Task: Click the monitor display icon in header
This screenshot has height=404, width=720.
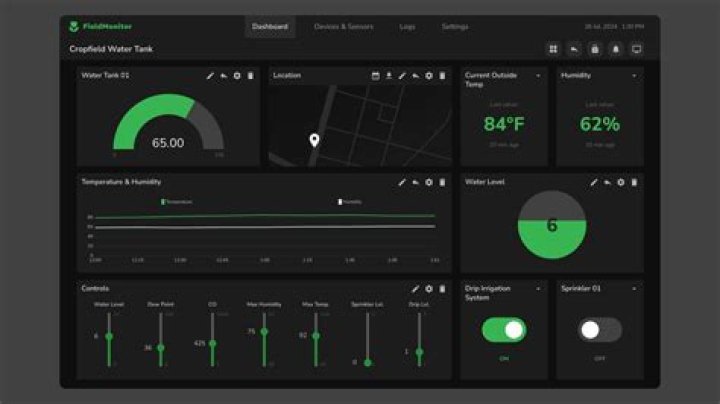Action: tap(636, 49)
